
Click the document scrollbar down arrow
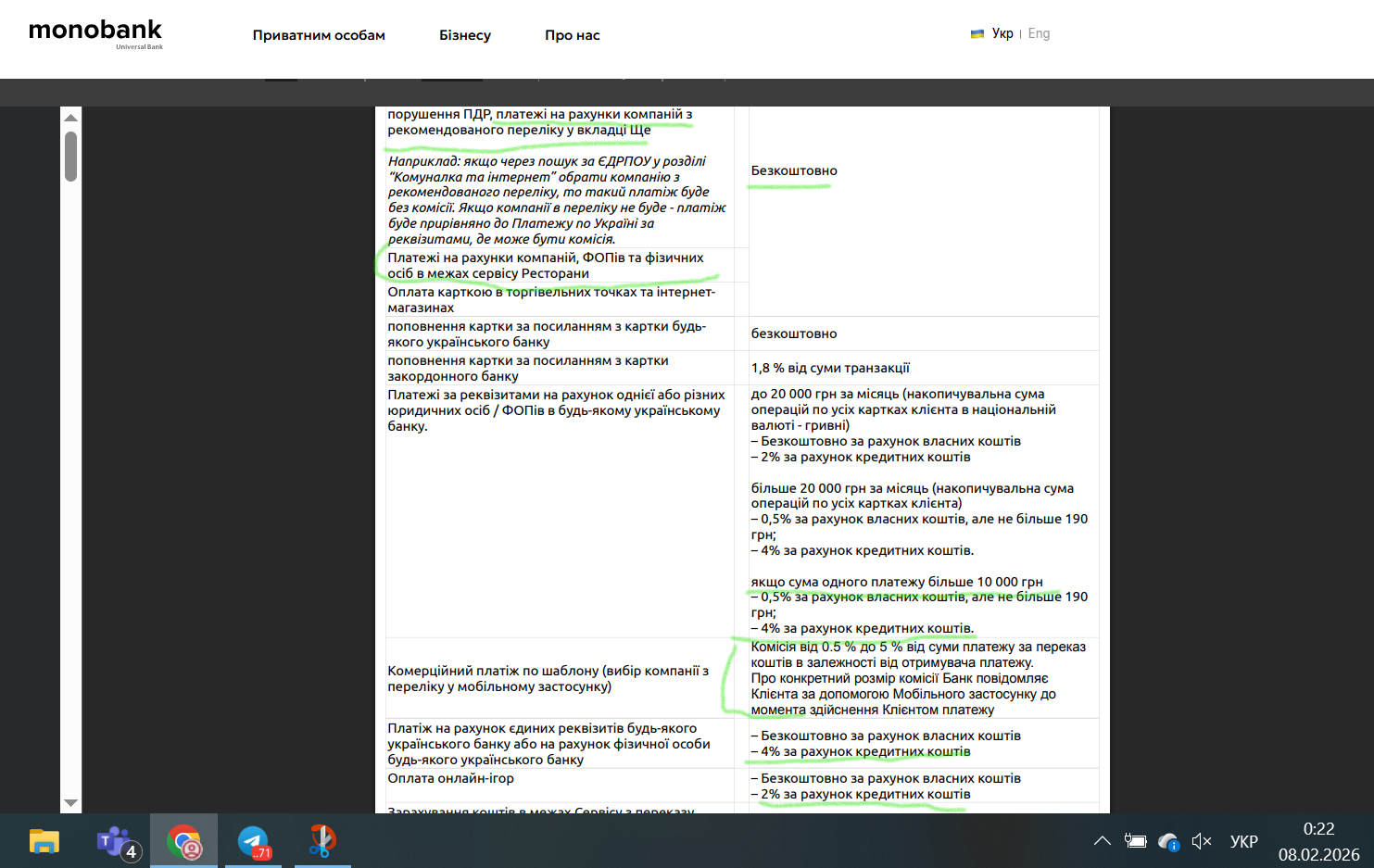point(70,803)
